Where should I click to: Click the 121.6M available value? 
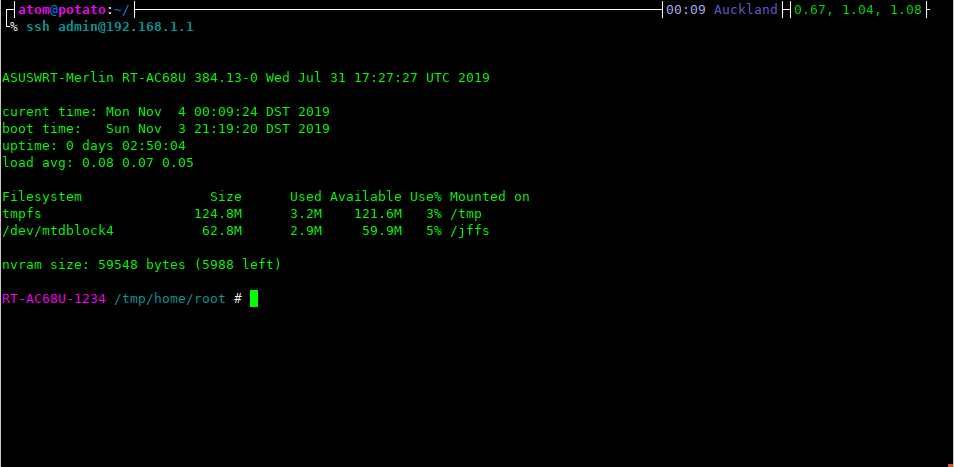pyautogui.click(x=378, y=214)
